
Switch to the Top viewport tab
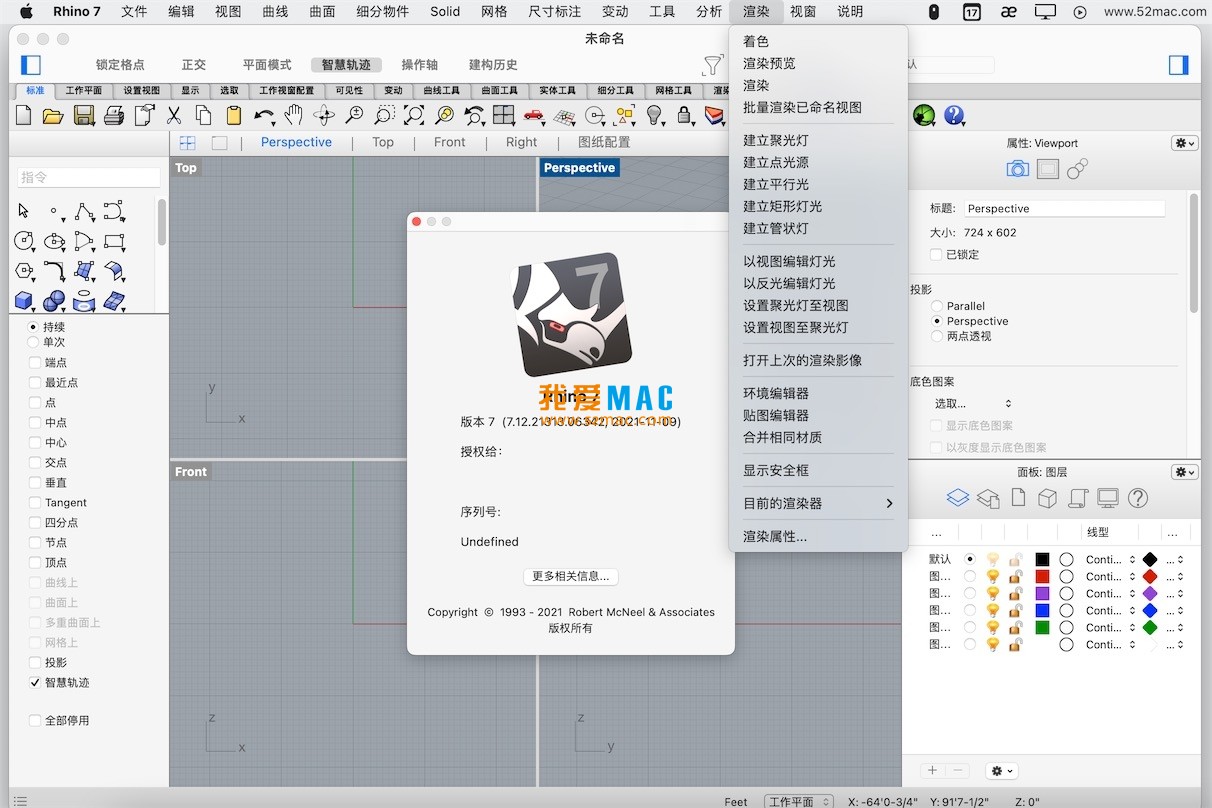coord(383,142)
